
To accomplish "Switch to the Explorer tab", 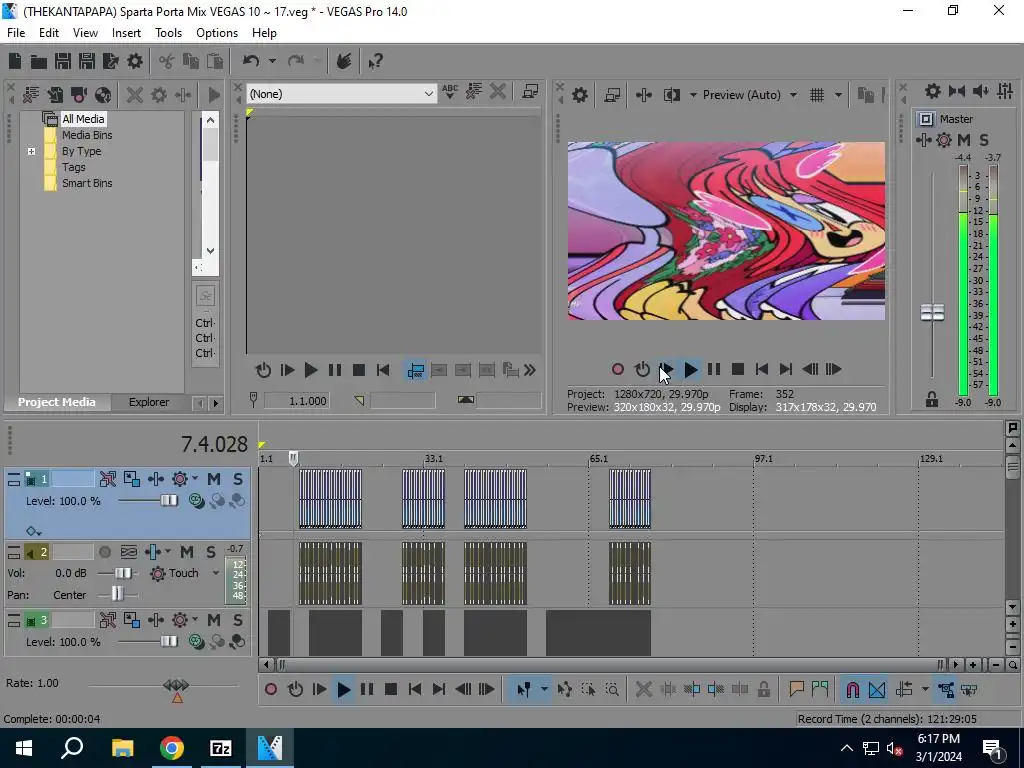I will pyautogui.click(x=149, y=402).
